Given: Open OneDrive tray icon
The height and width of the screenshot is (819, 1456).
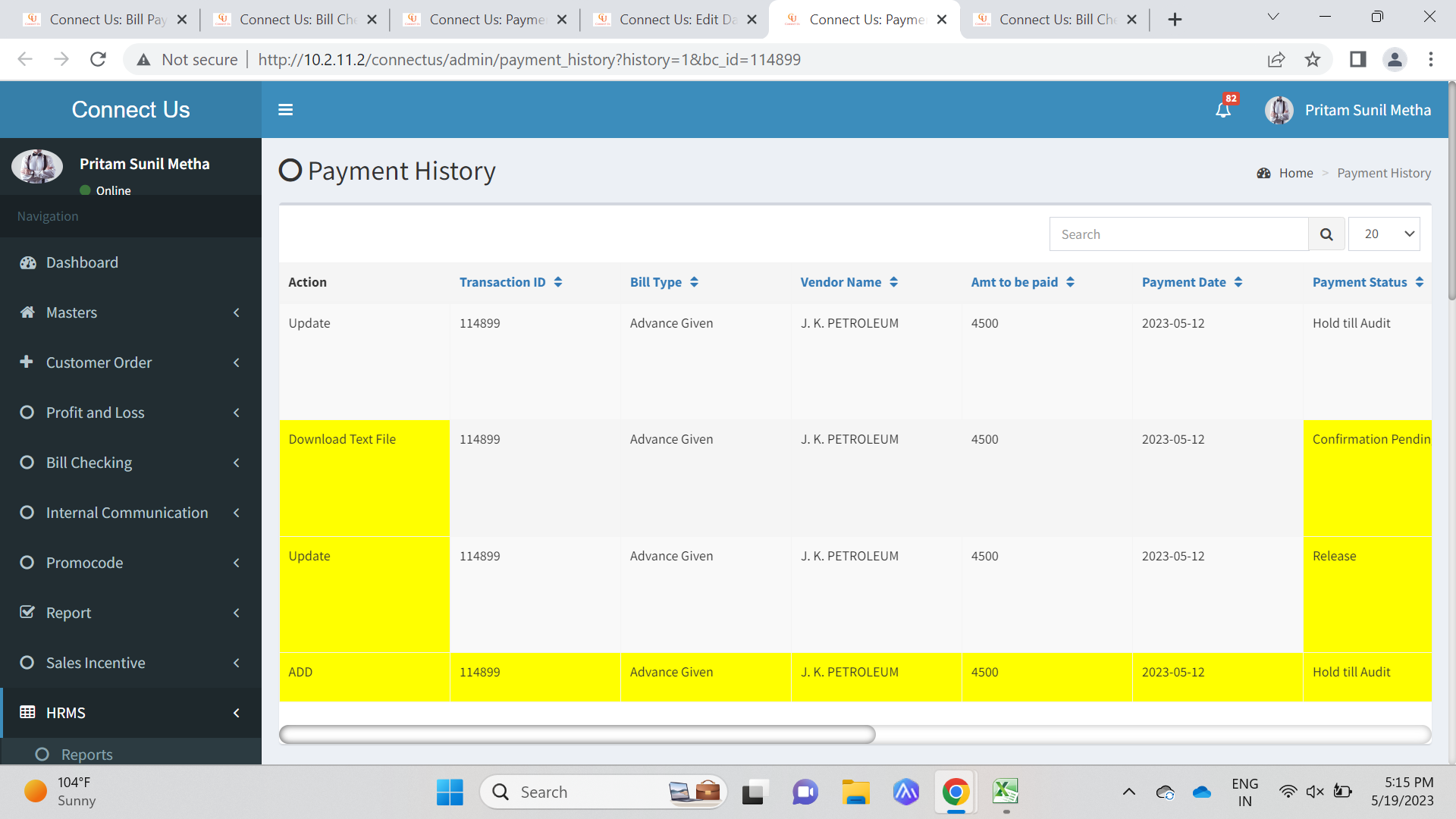Looking at the screenshot, I should point(1202,792).
